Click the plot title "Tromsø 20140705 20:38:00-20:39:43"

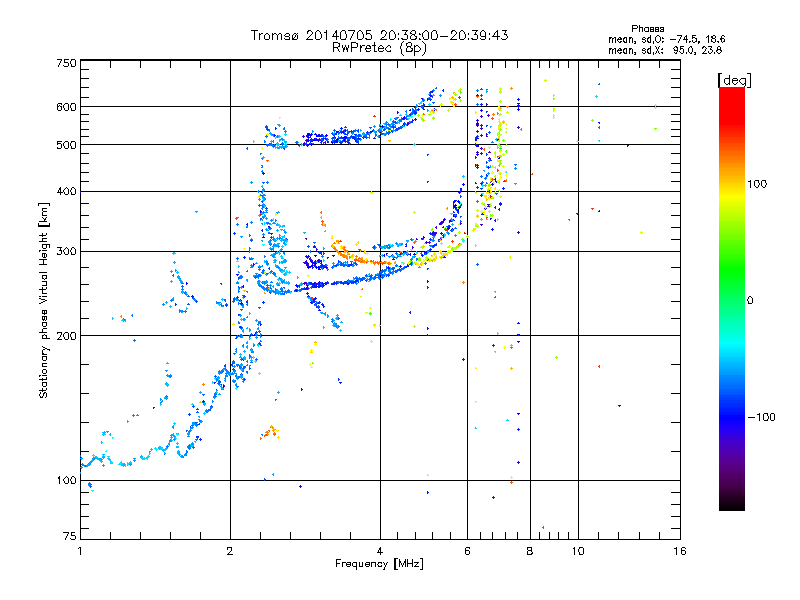pos(379,35)
